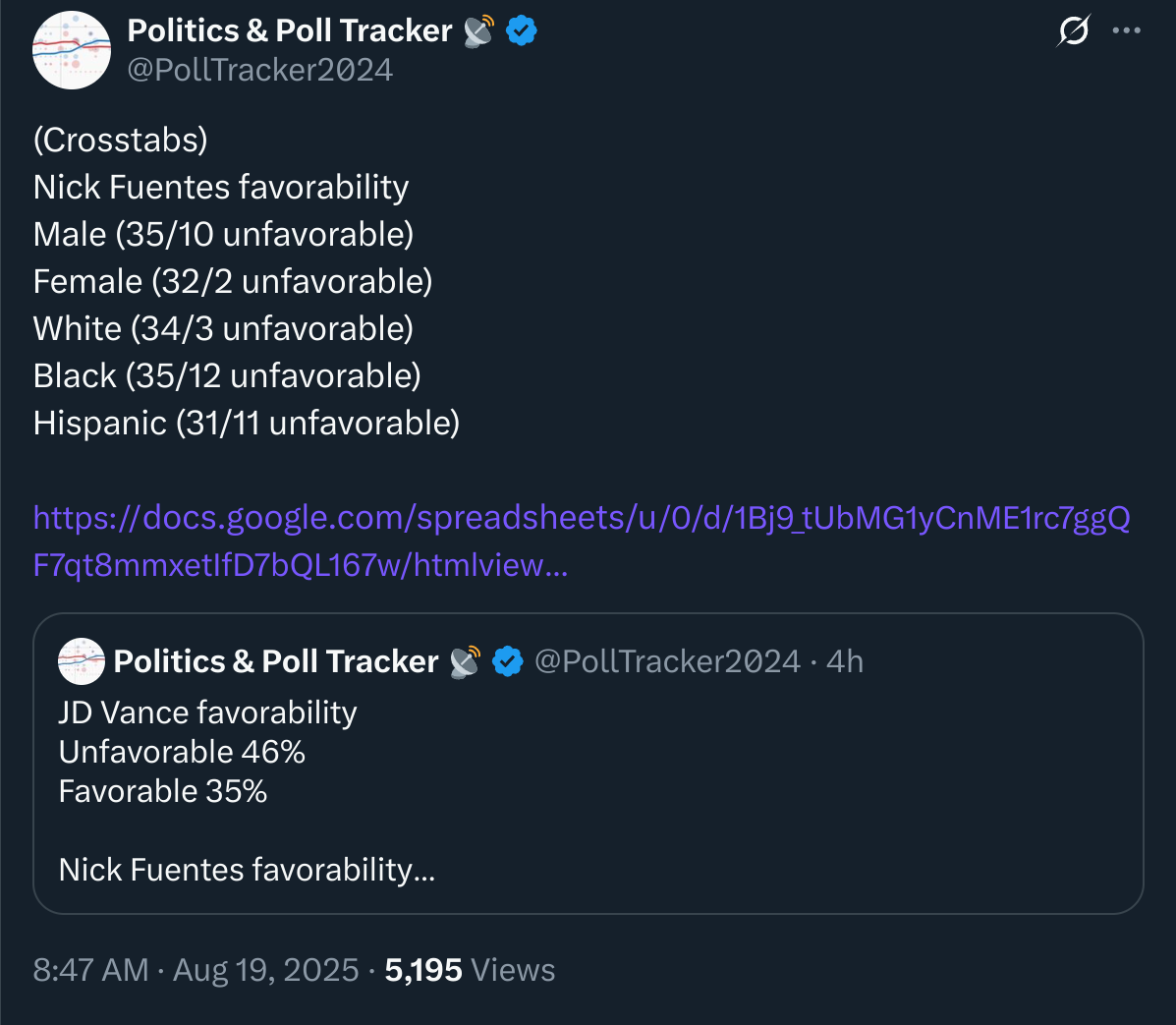
Task: Click the "Hispanic (31/11 unfavorable)" line of text
Action: [247, 424]
